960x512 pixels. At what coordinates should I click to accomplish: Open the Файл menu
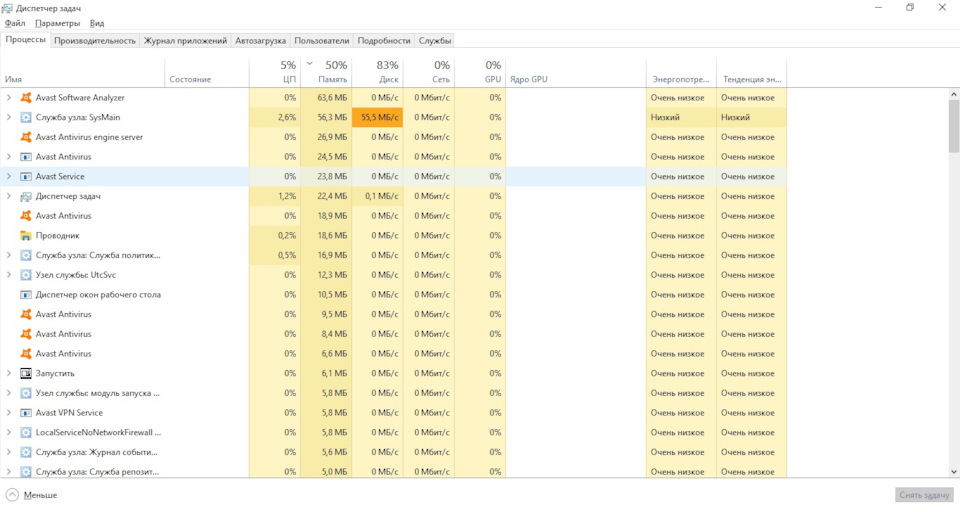pyautogui.click(x=15, y=23)
